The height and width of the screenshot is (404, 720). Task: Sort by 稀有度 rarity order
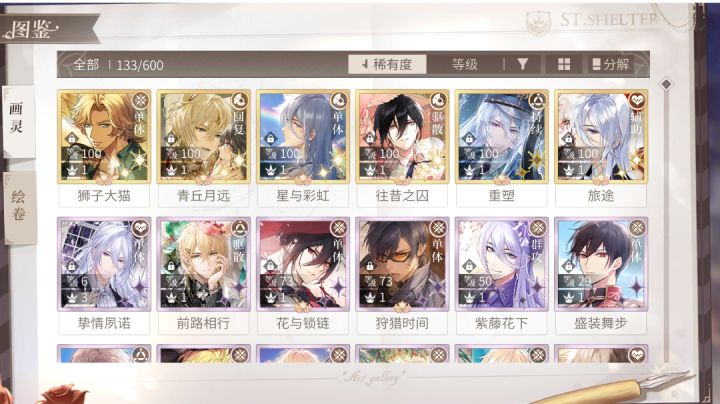pyautogui.click(x=387, y=64)
